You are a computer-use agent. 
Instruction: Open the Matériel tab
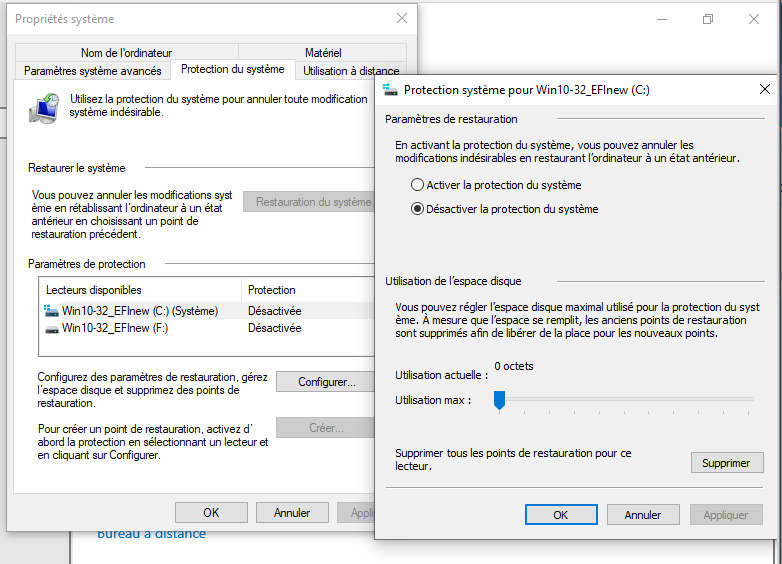tap(323, 52)
